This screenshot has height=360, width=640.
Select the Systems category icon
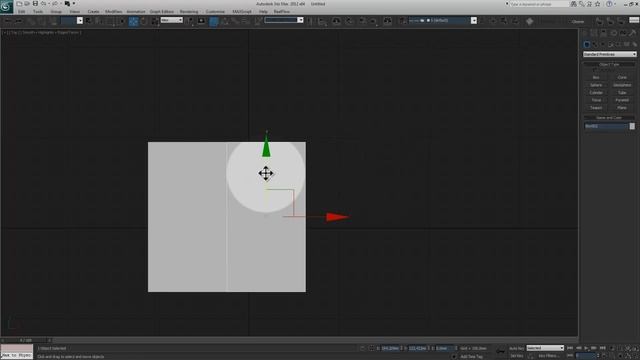tap(635, 44)
